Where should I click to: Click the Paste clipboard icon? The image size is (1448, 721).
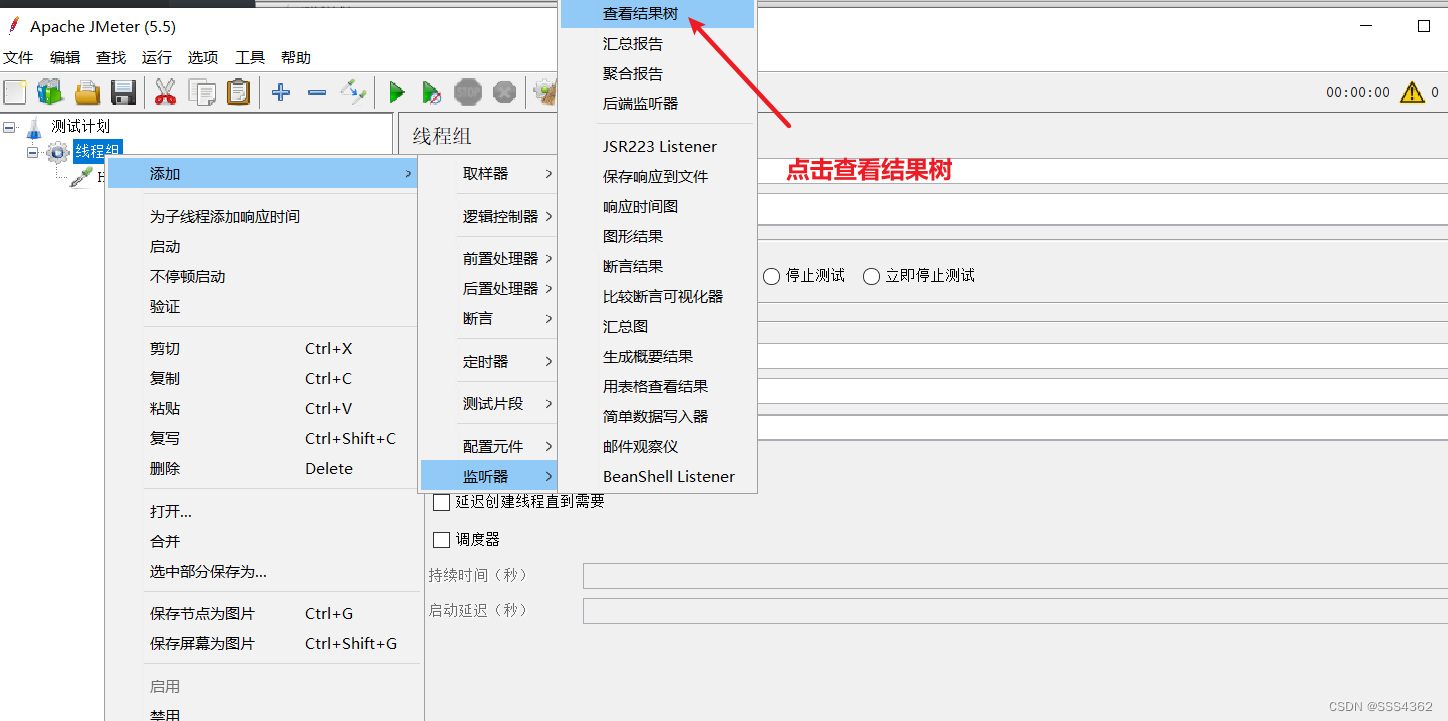pos(238,93)
